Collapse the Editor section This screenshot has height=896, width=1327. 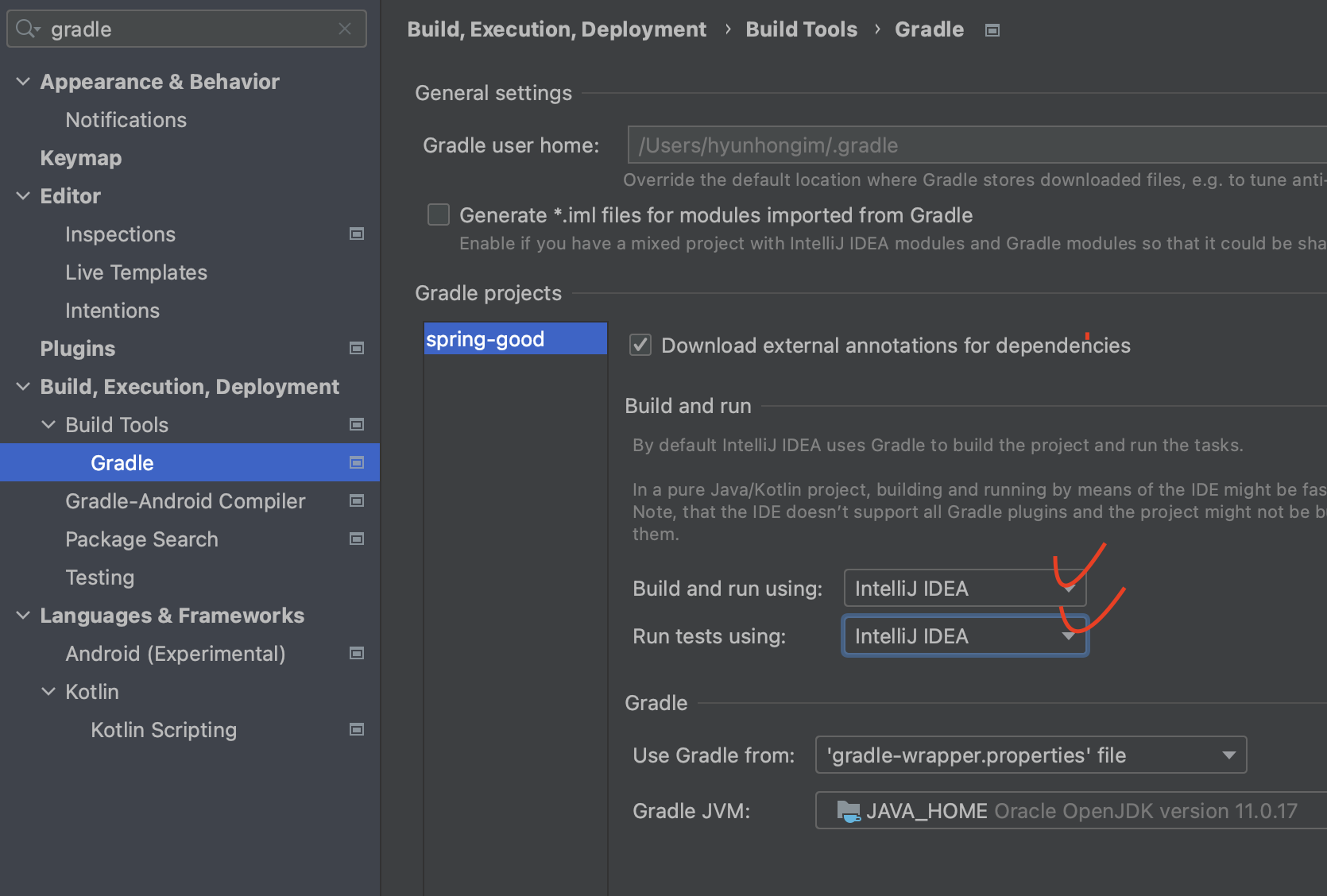point(24,196)
